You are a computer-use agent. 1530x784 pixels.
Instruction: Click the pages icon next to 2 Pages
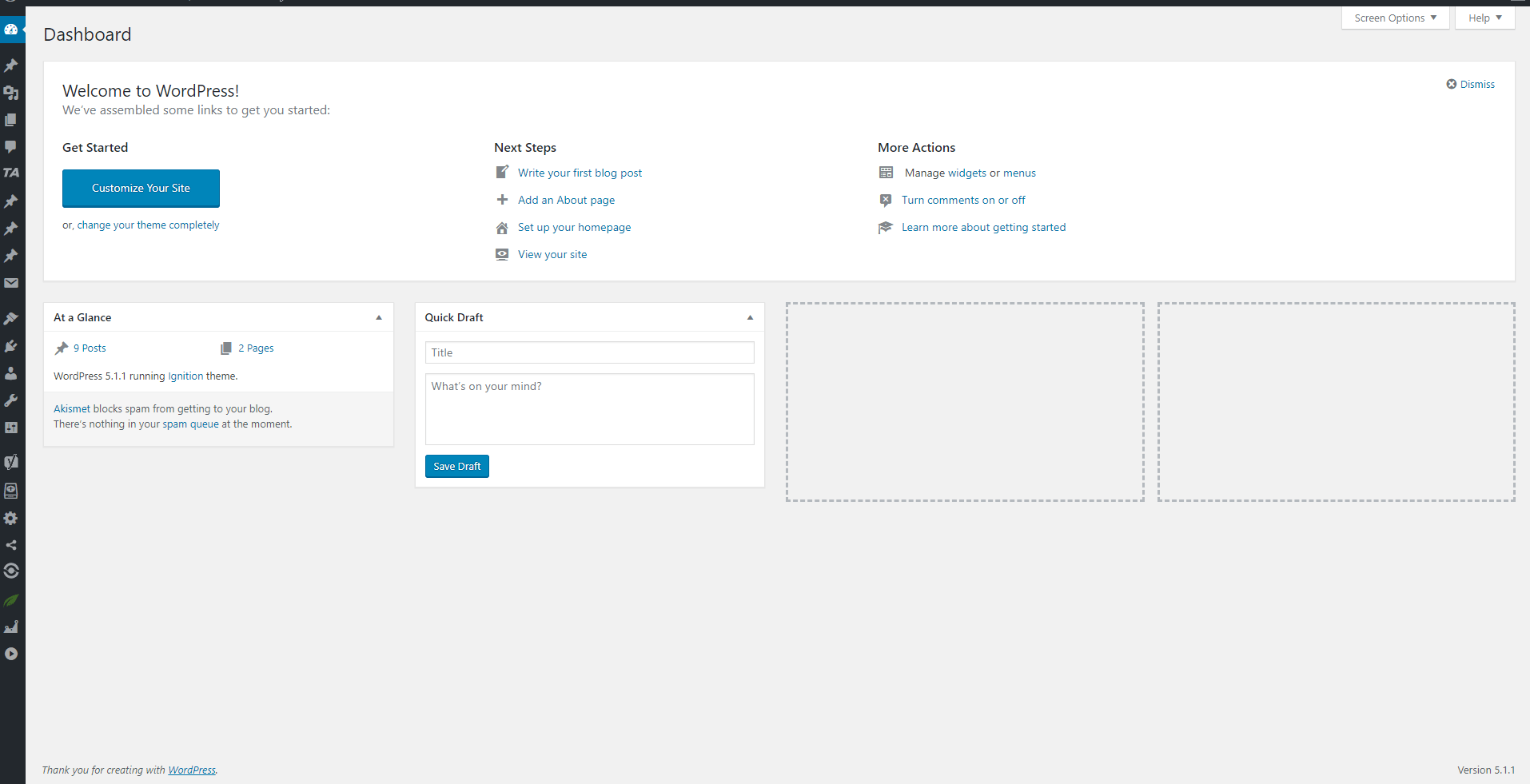click(x=226, y=348)
